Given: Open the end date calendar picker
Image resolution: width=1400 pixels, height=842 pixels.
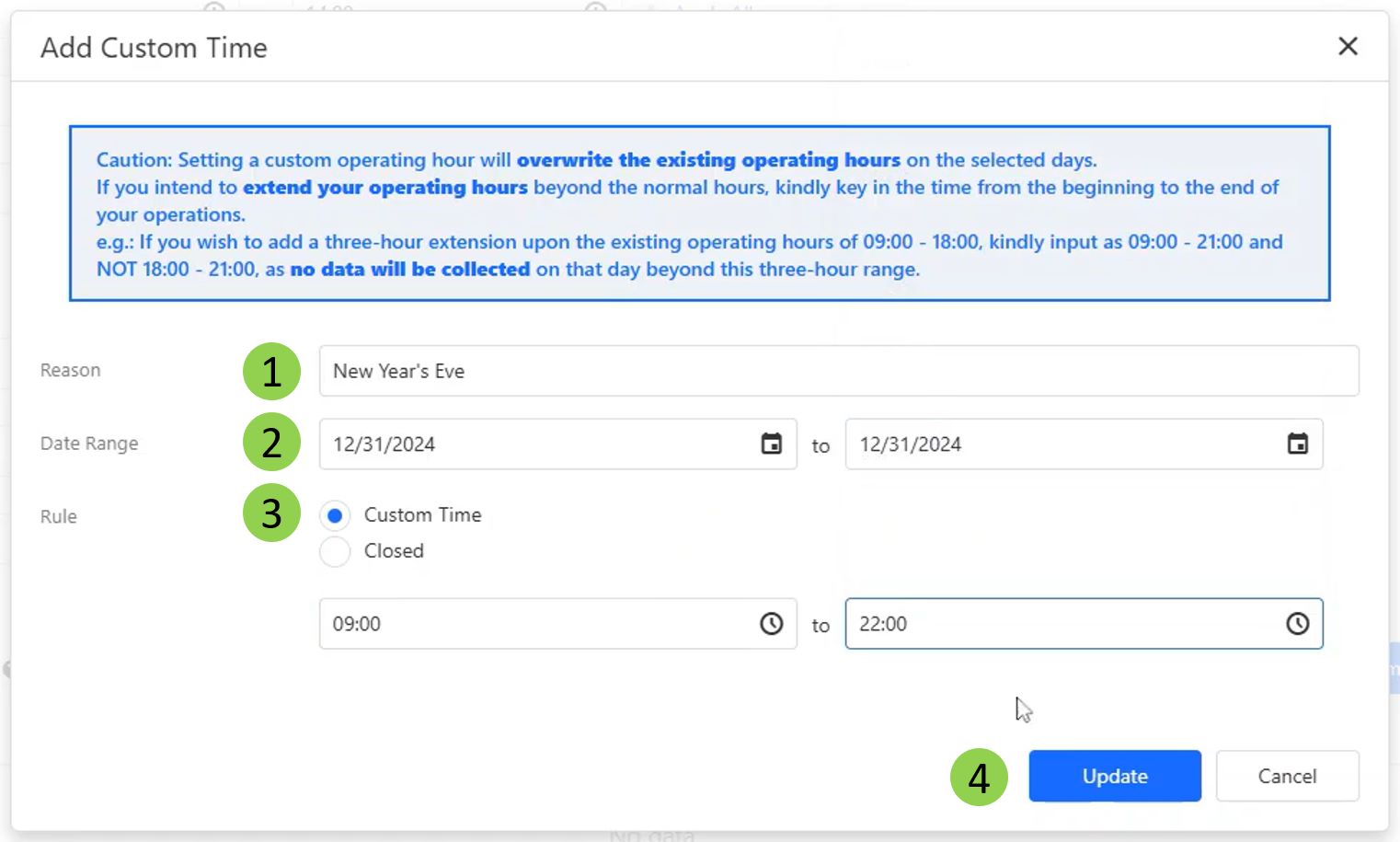Looking at the screenshot, I should 1297,444.
